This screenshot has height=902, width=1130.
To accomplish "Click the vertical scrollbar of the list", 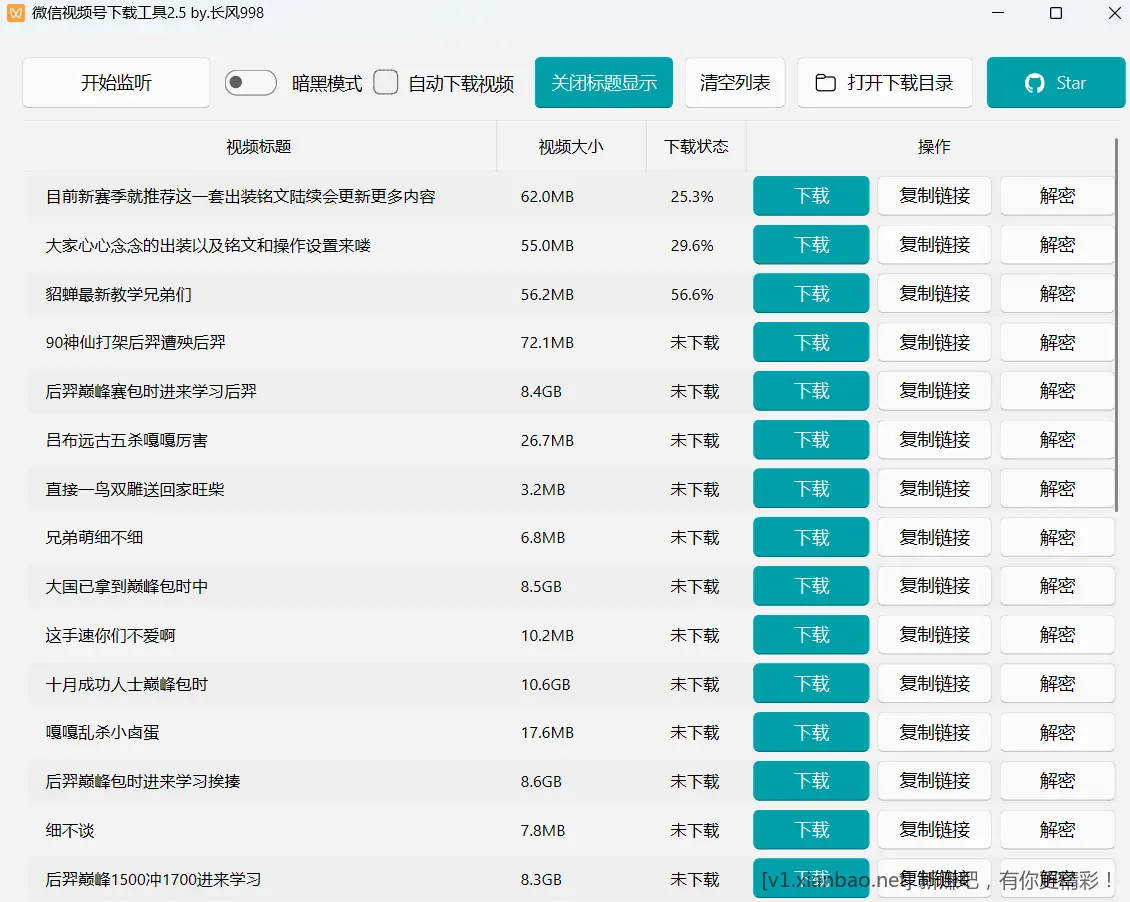I will coord(1117,320).
